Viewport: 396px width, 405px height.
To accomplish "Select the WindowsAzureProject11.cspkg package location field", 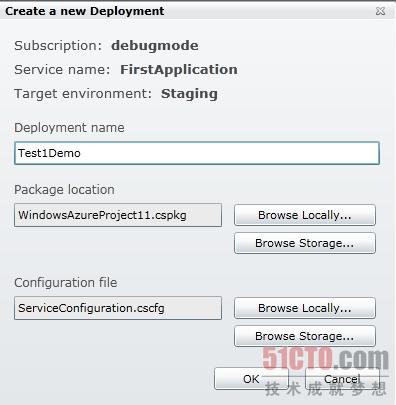I will [x=118, y=215].
